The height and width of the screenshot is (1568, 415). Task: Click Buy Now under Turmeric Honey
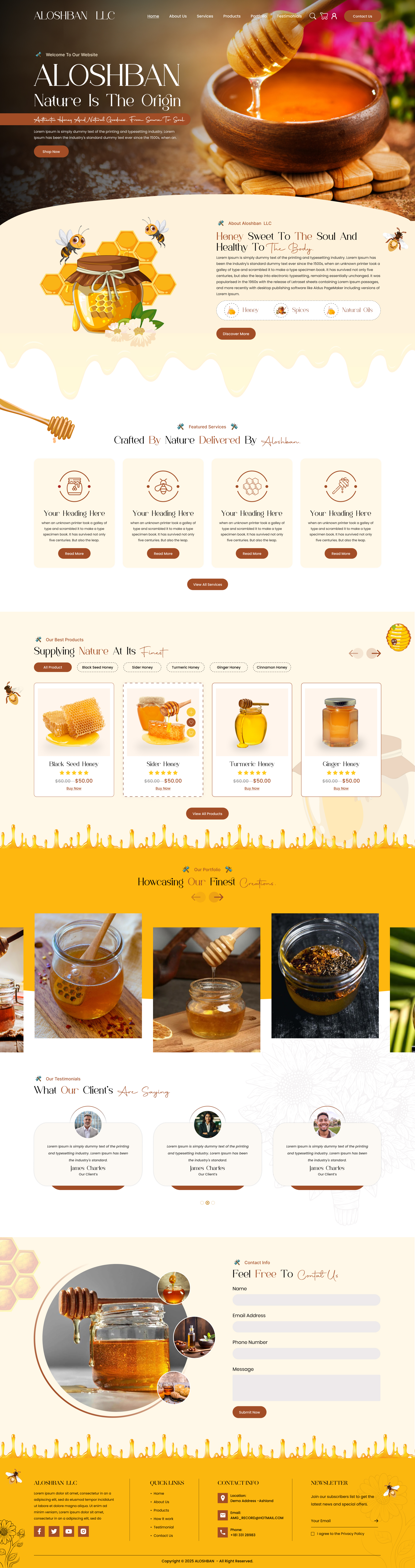coord(252,788)
